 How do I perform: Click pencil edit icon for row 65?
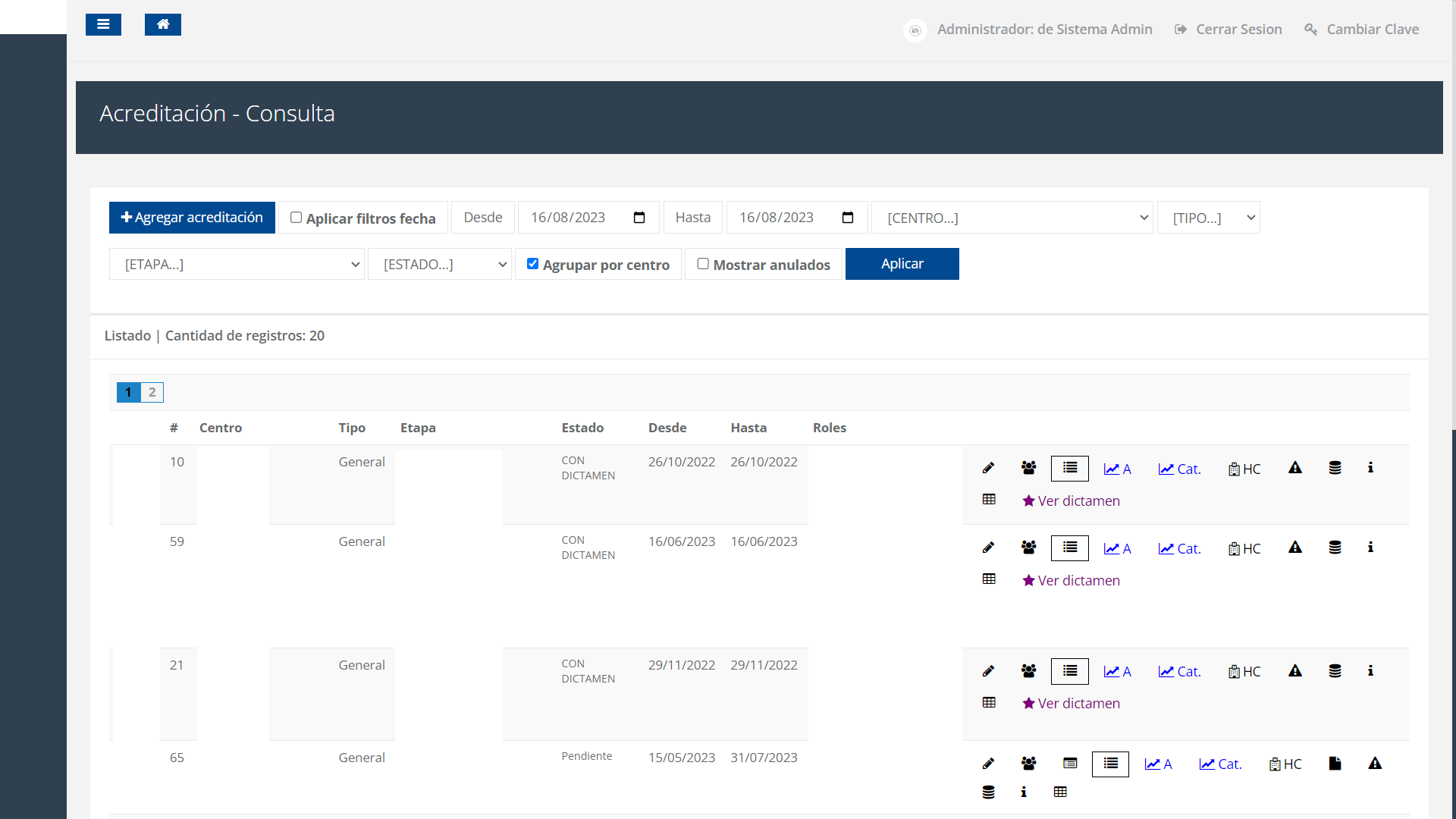point(988,764)
